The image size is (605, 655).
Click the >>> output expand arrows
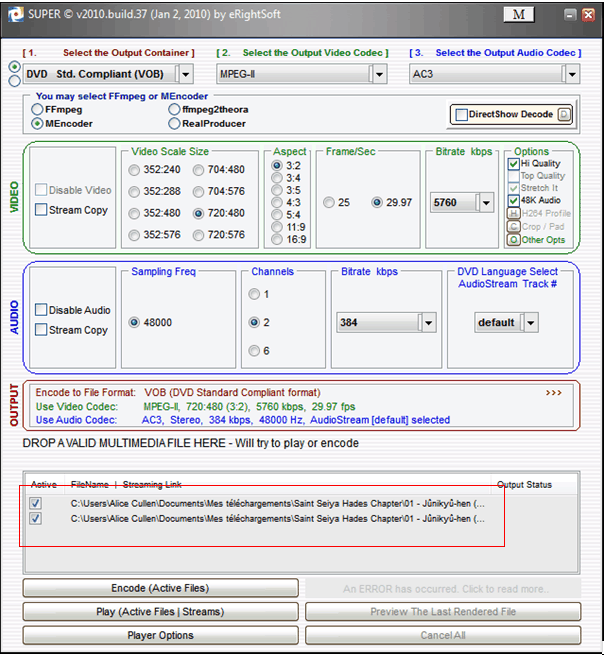coord(553,393)
